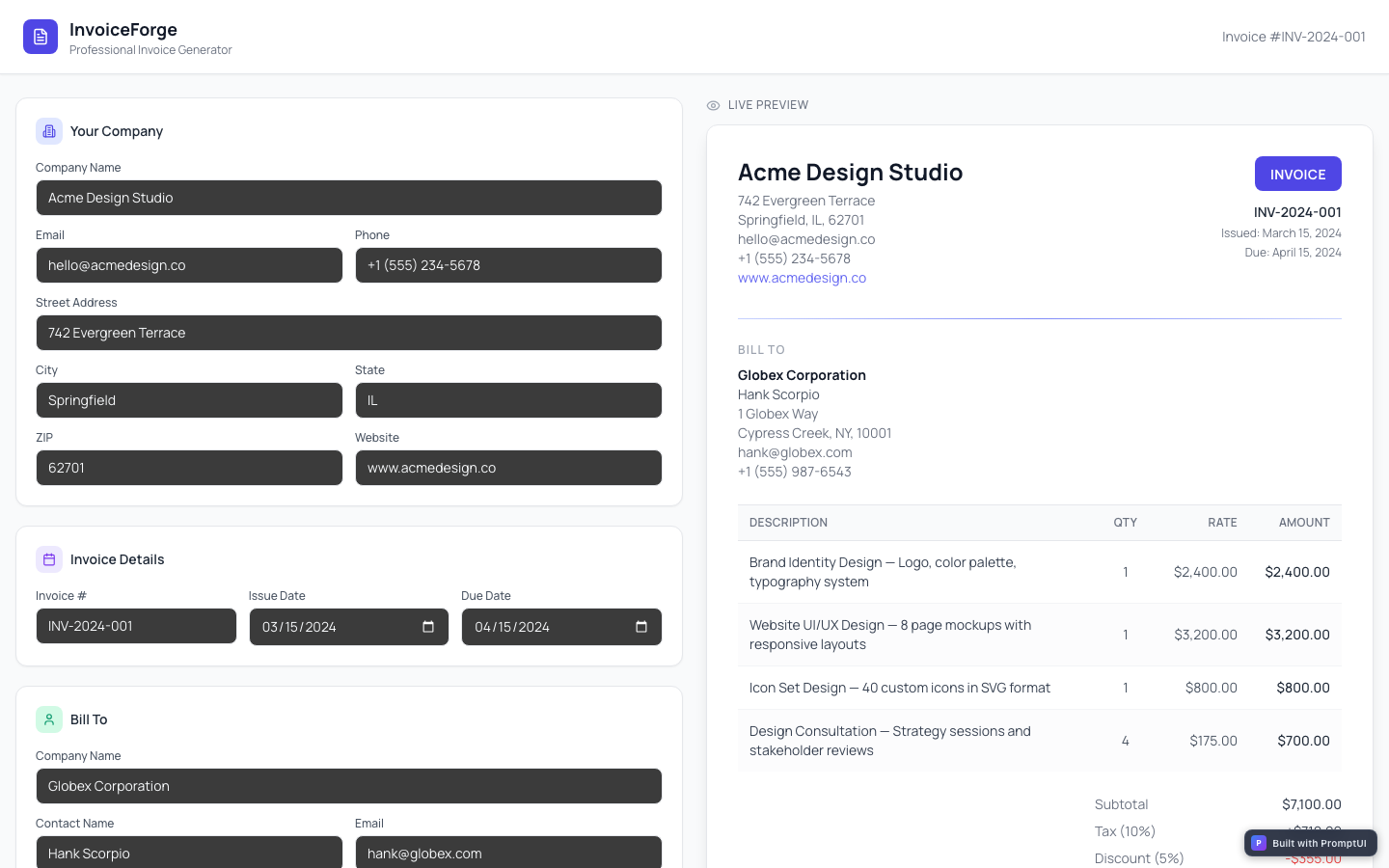This screenshot has width=1389, height=868.
Task: Edit the Invoice # field INV-2024-001
Action: 136,626
